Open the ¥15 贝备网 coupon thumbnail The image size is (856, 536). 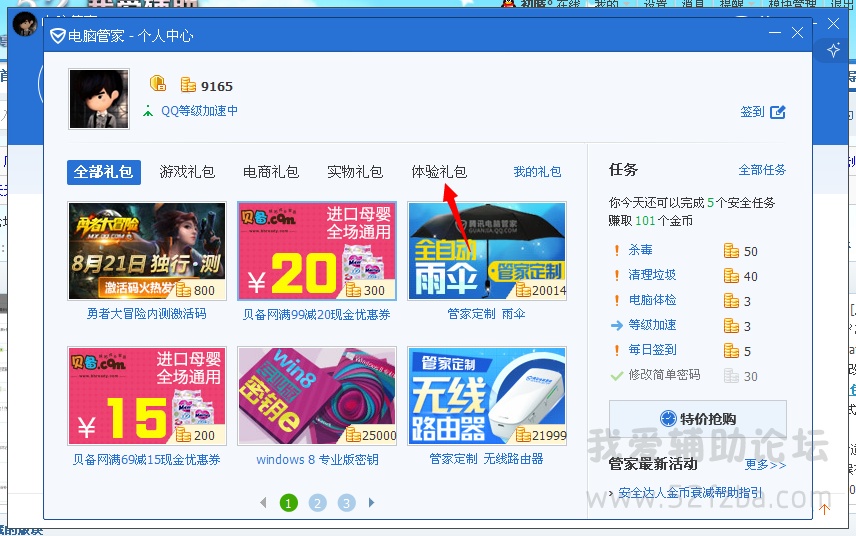147,396
